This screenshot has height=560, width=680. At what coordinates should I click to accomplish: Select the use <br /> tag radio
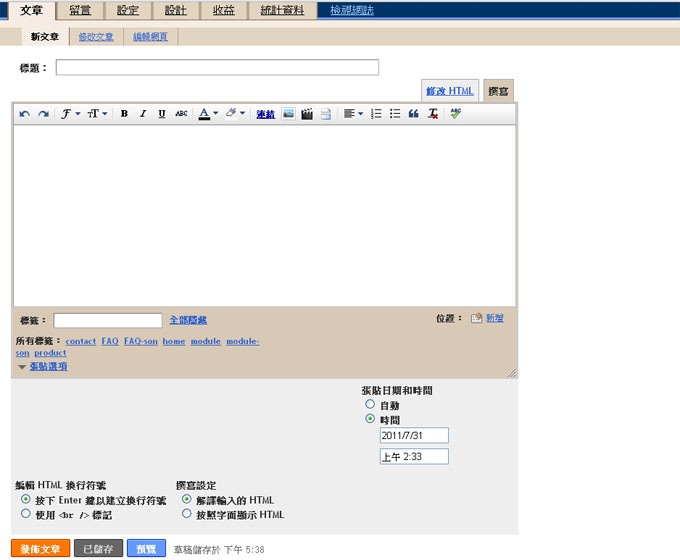[26, 514]
